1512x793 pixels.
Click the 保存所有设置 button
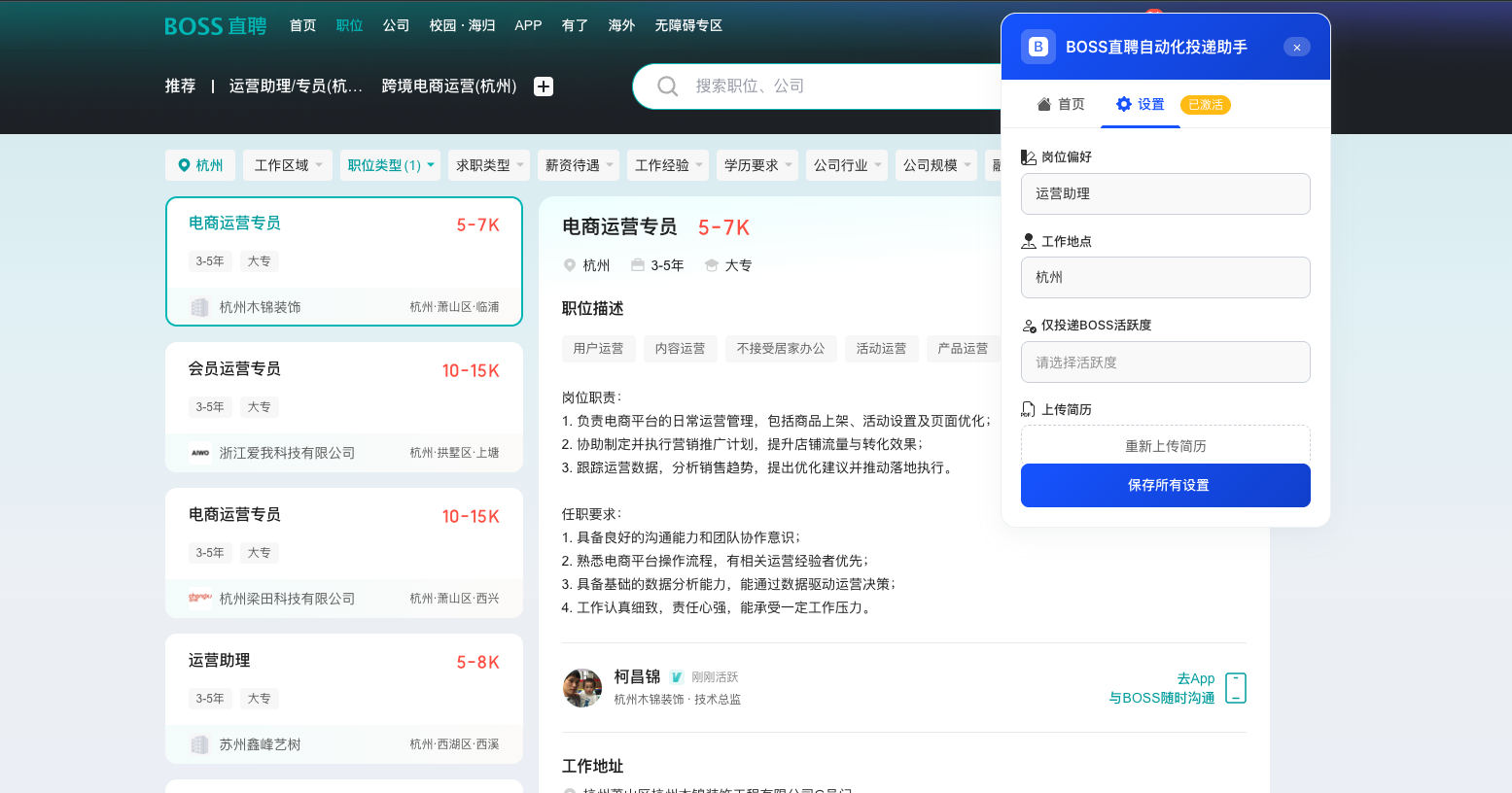pos(1166,485)
